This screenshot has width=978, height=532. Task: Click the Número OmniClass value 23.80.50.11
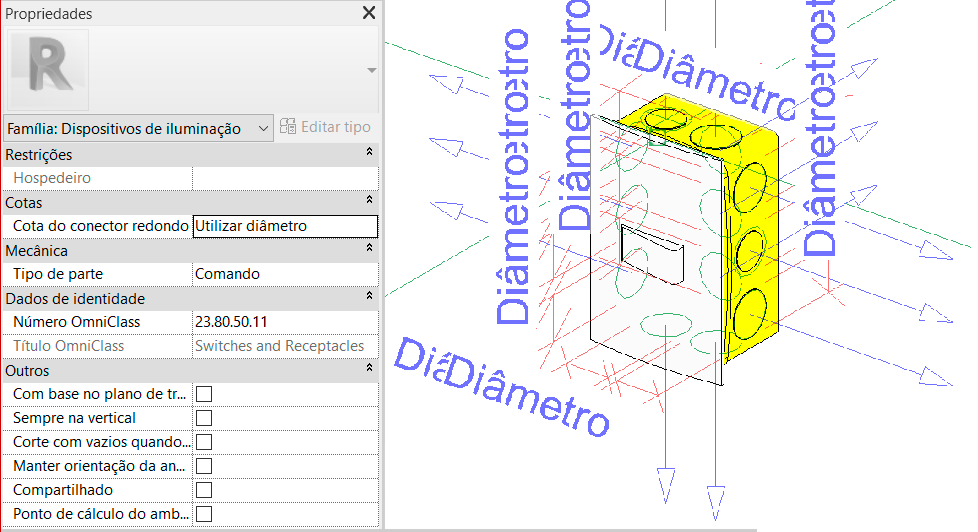click(285, 322)
